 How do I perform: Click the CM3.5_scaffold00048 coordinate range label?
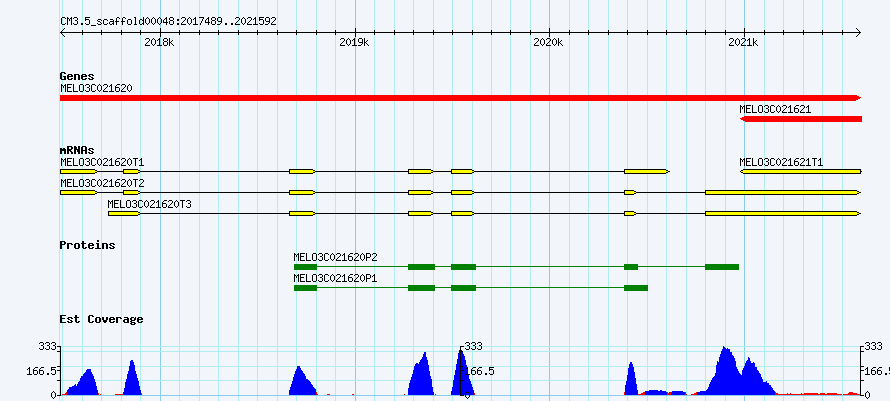point(168,21)
